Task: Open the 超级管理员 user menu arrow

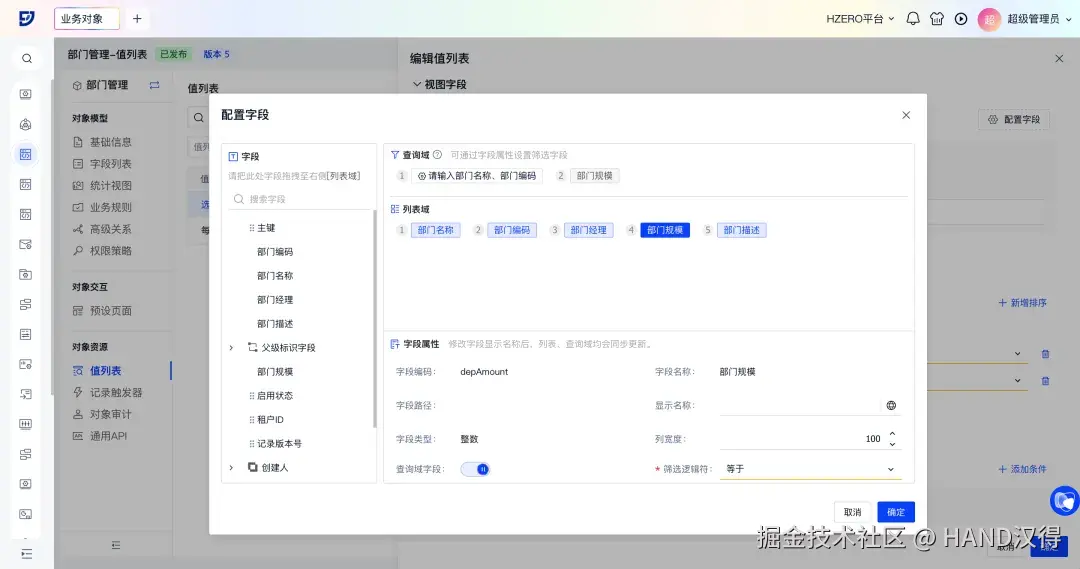Action: pos(1068,19)
